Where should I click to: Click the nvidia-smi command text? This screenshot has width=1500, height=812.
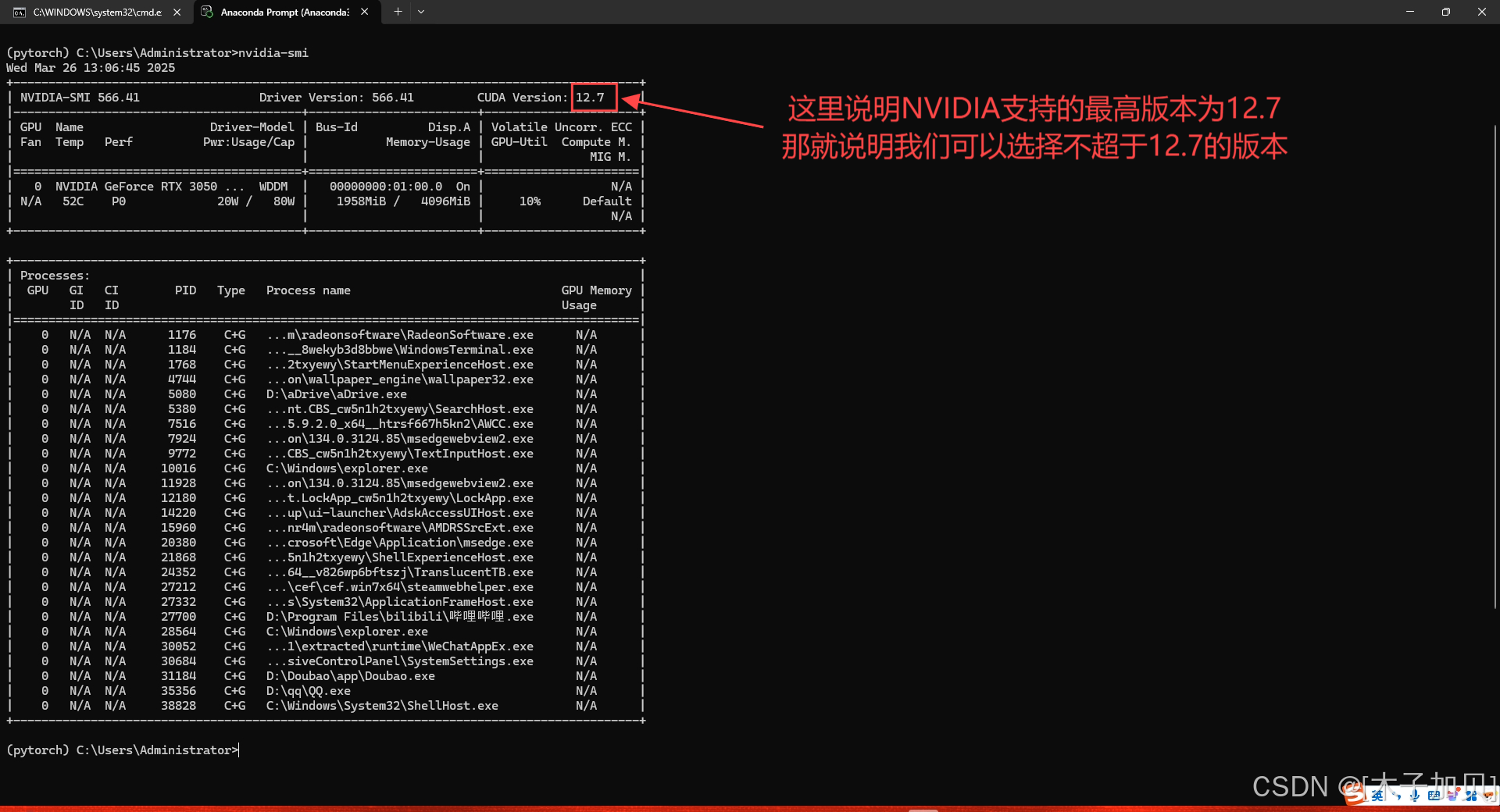pos(273,53)
